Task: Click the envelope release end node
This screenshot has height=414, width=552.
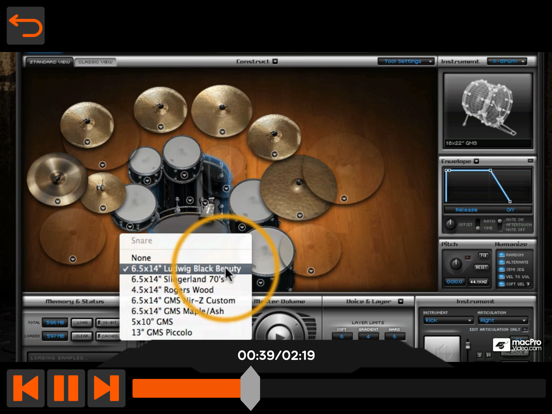Action: [510, 201]
